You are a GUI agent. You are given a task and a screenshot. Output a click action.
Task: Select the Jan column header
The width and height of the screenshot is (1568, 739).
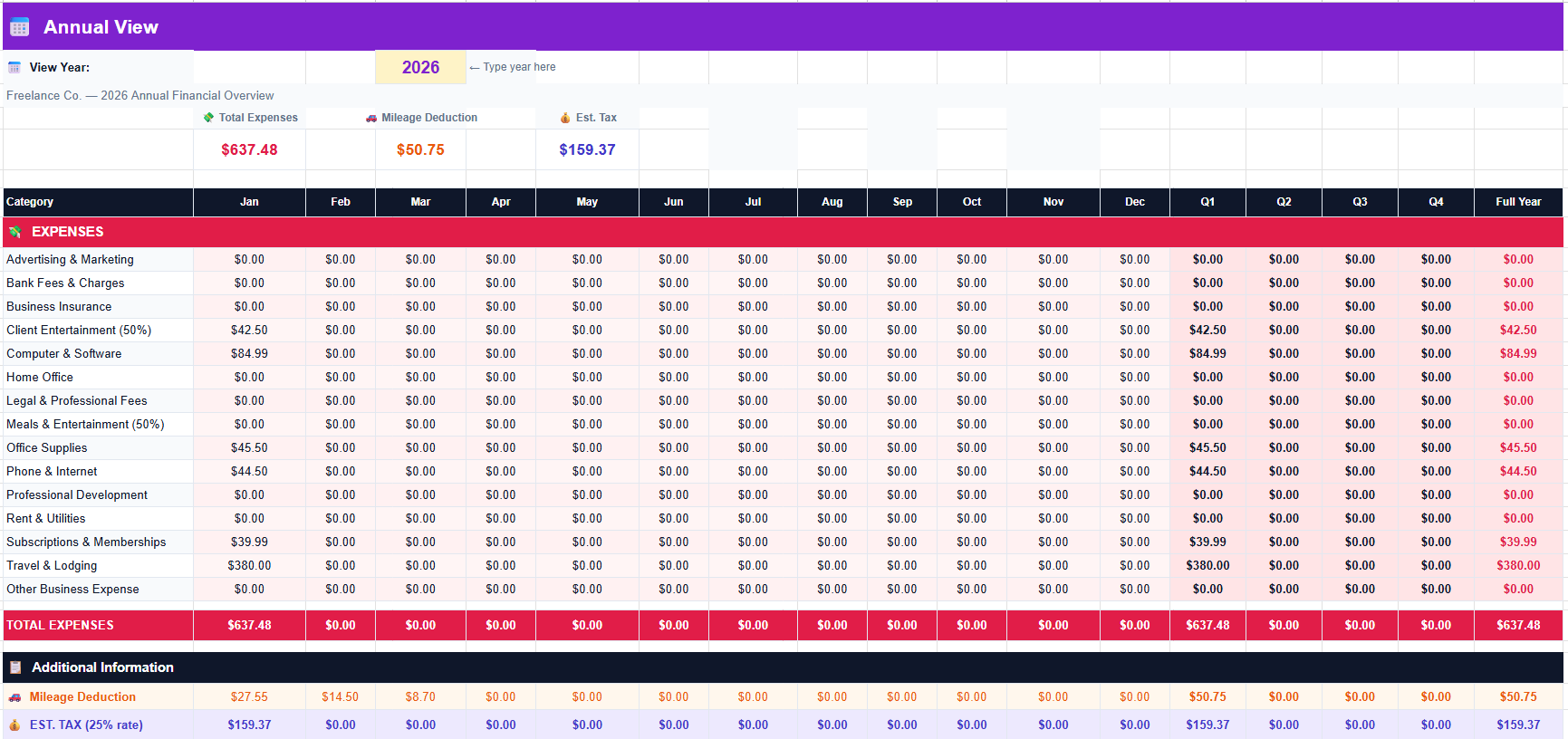[x=249, y=202]
